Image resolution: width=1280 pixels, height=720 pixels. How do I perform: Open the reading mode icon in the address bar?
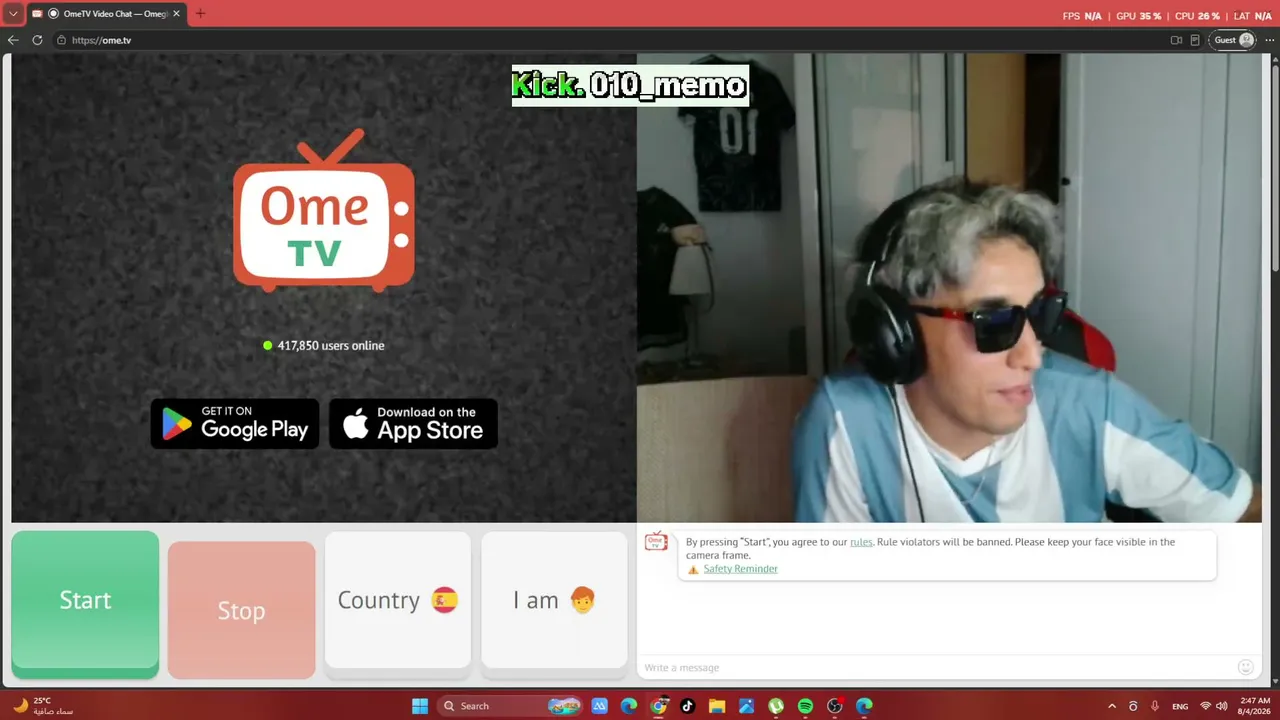1195,40
